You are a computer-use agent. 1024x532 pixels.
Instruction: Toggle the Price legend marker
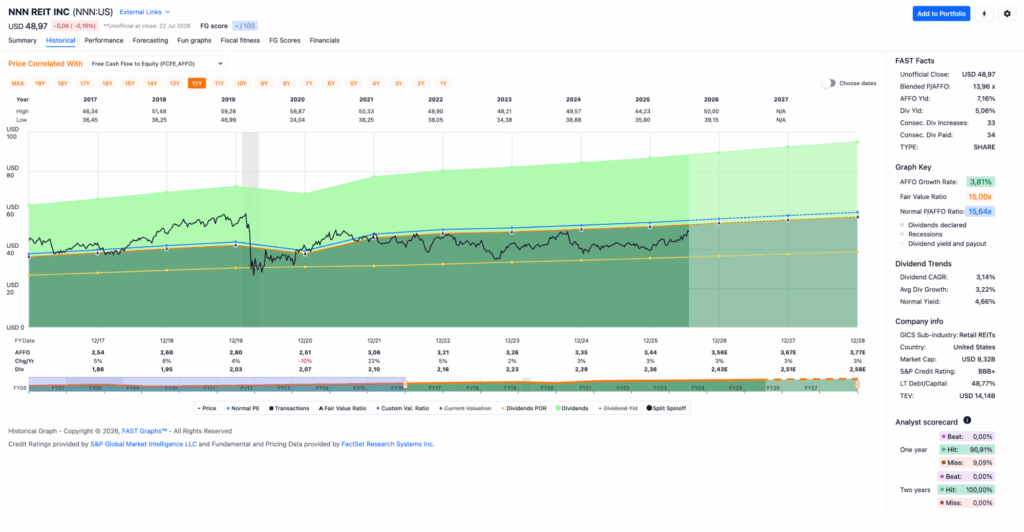coord(207,408)
